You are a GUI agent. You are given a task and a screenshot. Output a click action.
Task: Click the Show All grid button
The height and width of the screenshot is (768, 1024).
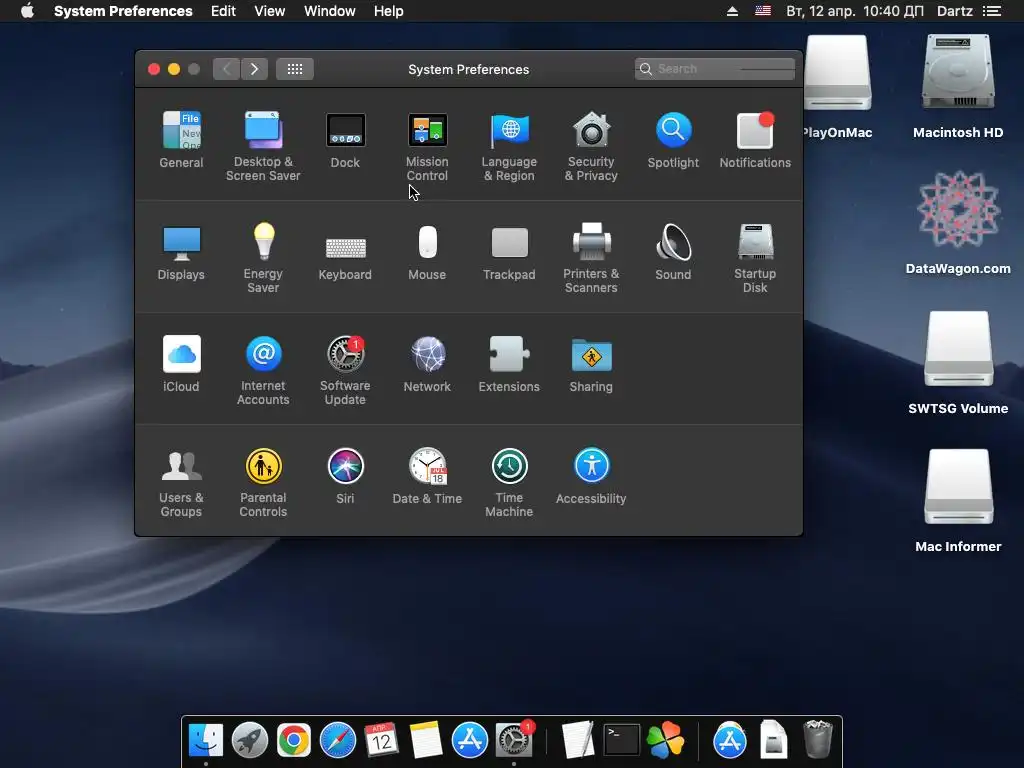[295, 69]
